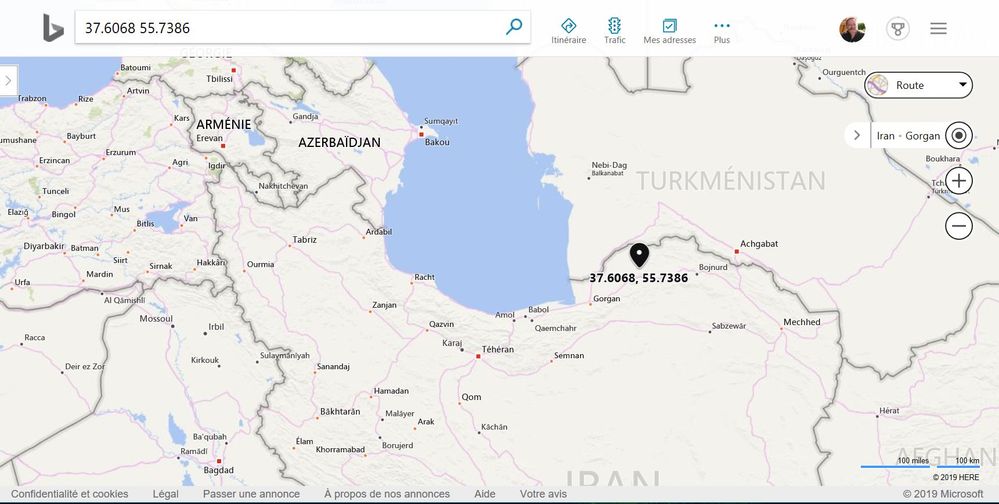This screenshot has width=999, height=504.
Task: Open Itinéraire directions tool
Action: click(x=568, y=31)
